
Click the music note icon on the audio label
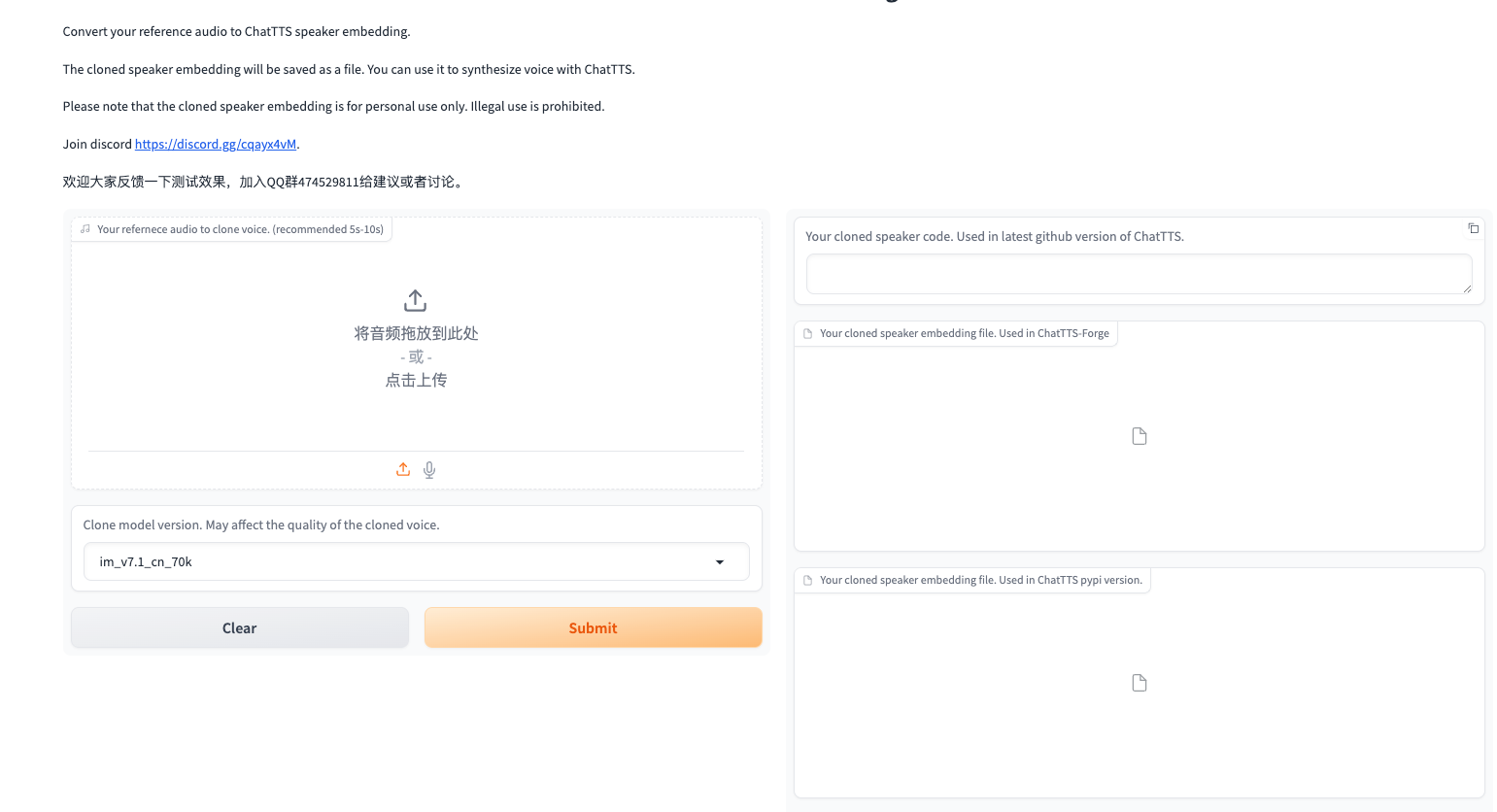[85, 229]
